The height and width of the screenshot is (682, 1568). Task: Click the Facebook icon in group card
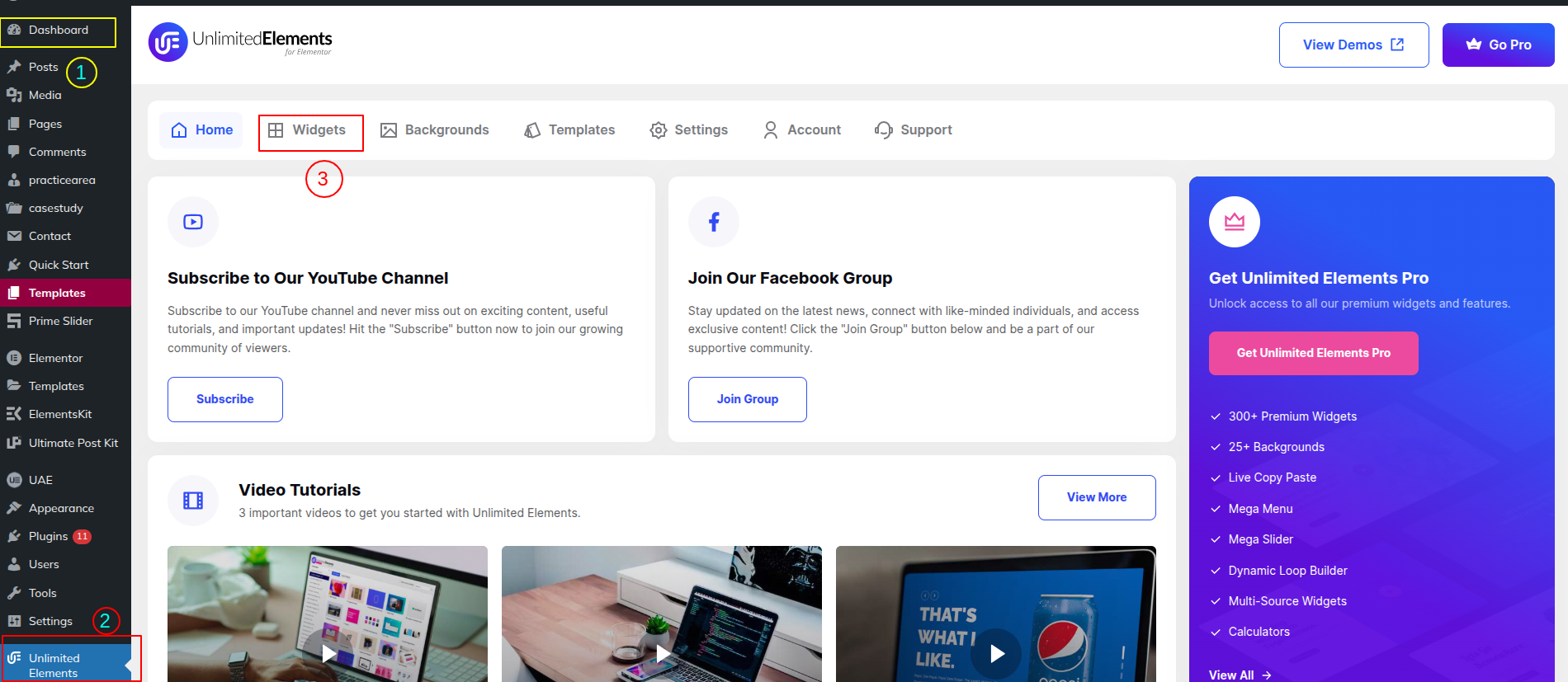tap(714, 222)
